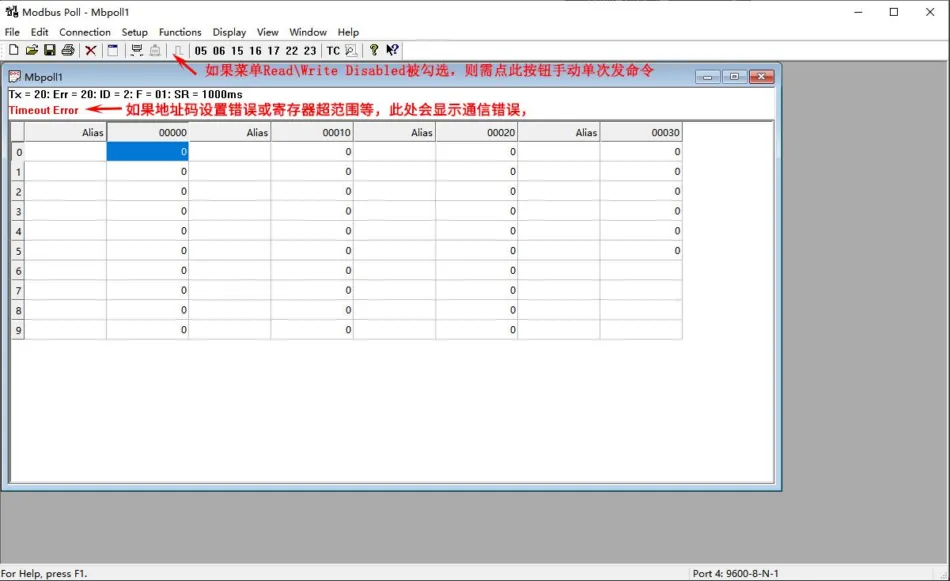Click the red X delete icon
Screen dimensions: 950x581
click(x=91, y=50)
